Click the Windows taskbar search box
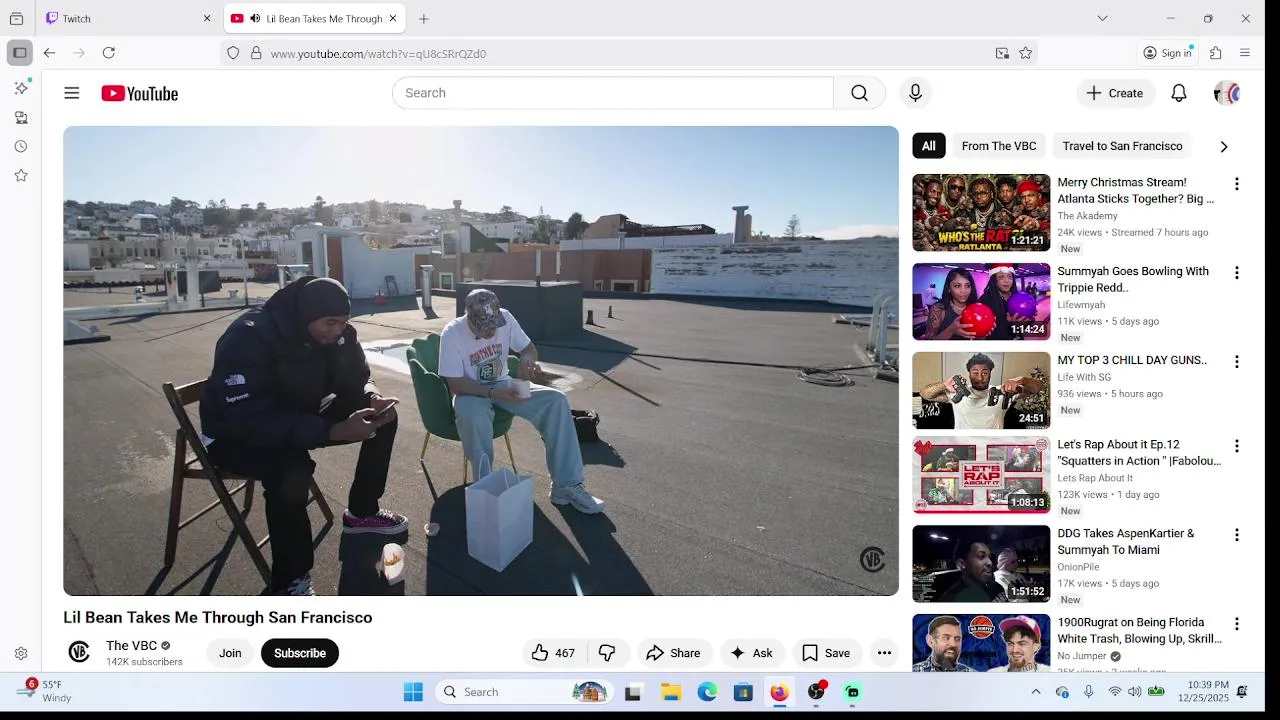The width and height of the screenshot is (1280, 720). click(523, 692)
